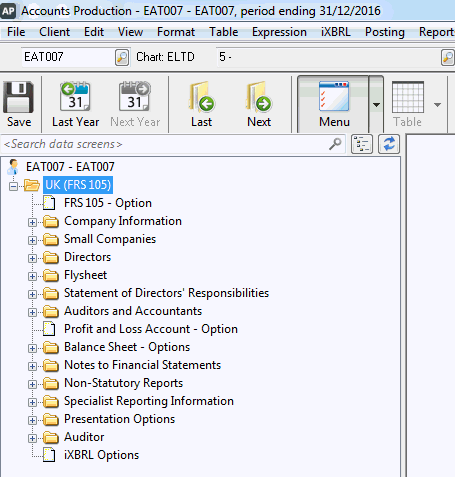Viewport: 455px width, 477px height.
Task: Click the Save floppy disk icon
Action: tap(19, 97)
